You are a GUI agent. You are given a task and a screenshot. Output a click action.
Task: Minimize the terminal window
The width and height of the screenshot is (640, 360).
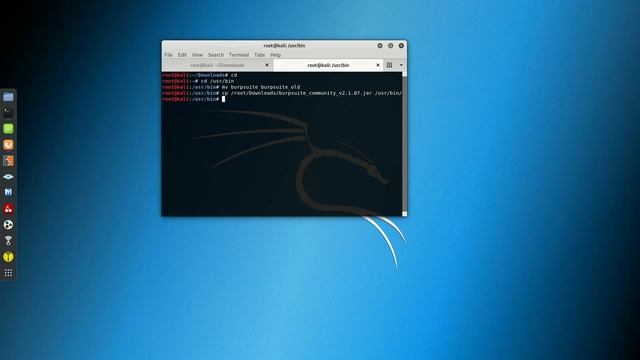pos(380,46)
